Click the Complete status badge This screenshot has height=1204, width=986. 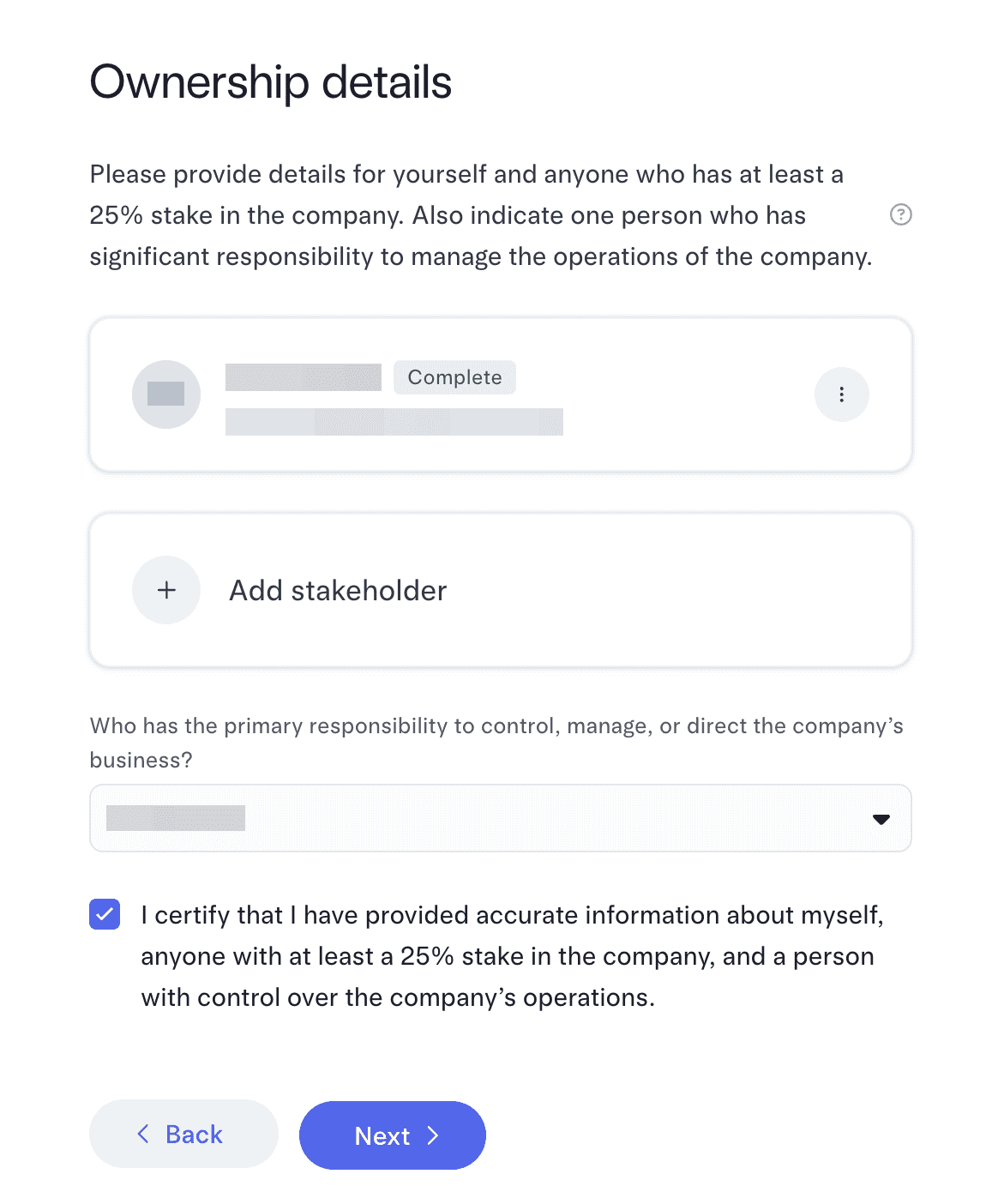(x=454, y=377)
